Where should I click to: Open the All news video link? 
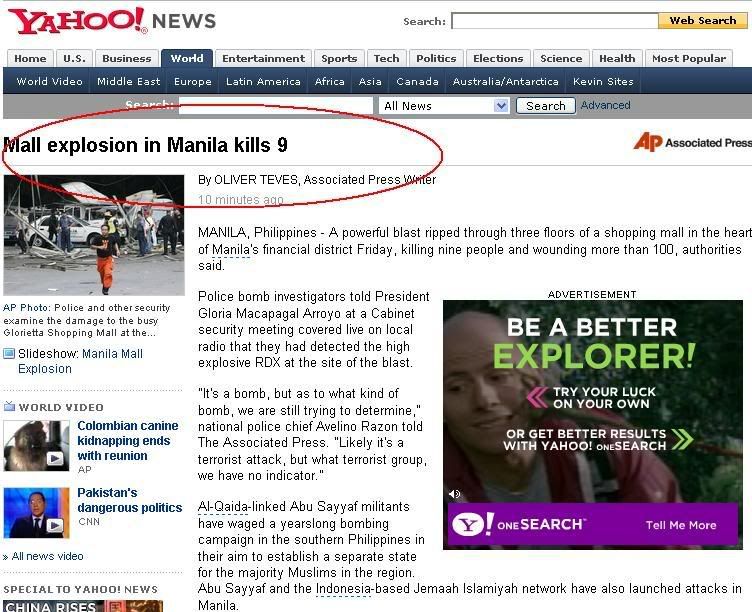pyautogui.click(x=47, y=556)
